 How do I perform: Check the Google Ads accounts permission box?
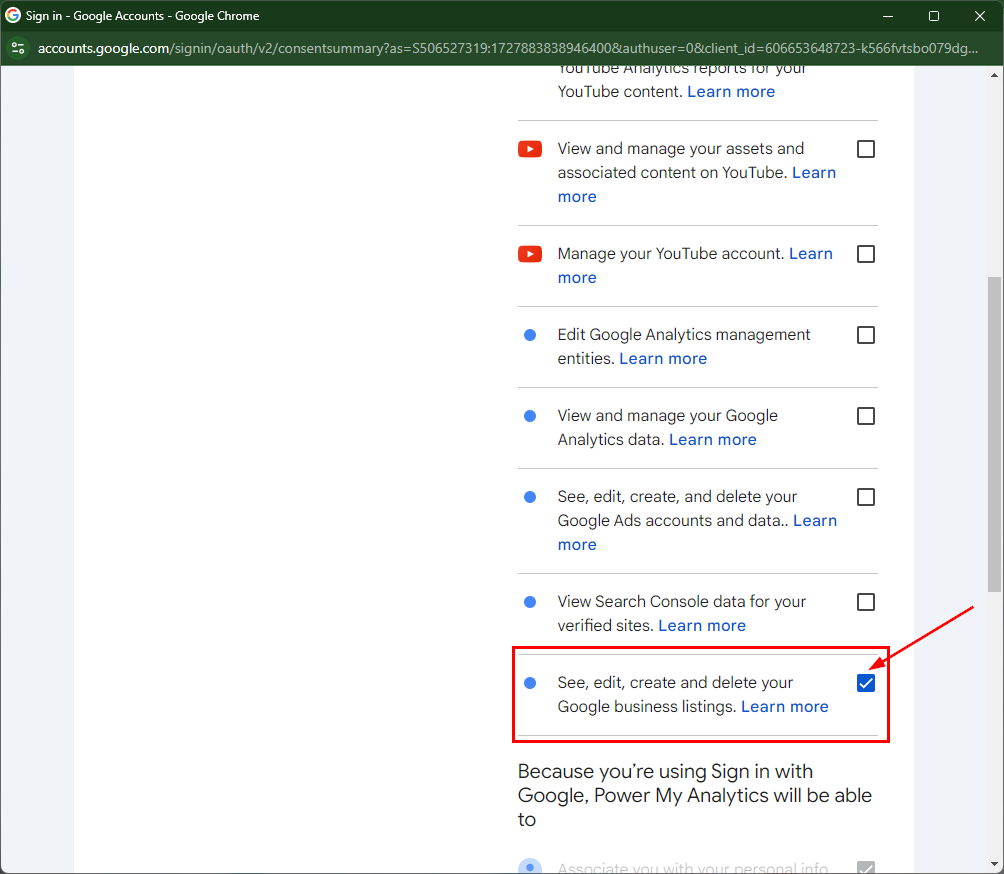click(x=866, y=497)
